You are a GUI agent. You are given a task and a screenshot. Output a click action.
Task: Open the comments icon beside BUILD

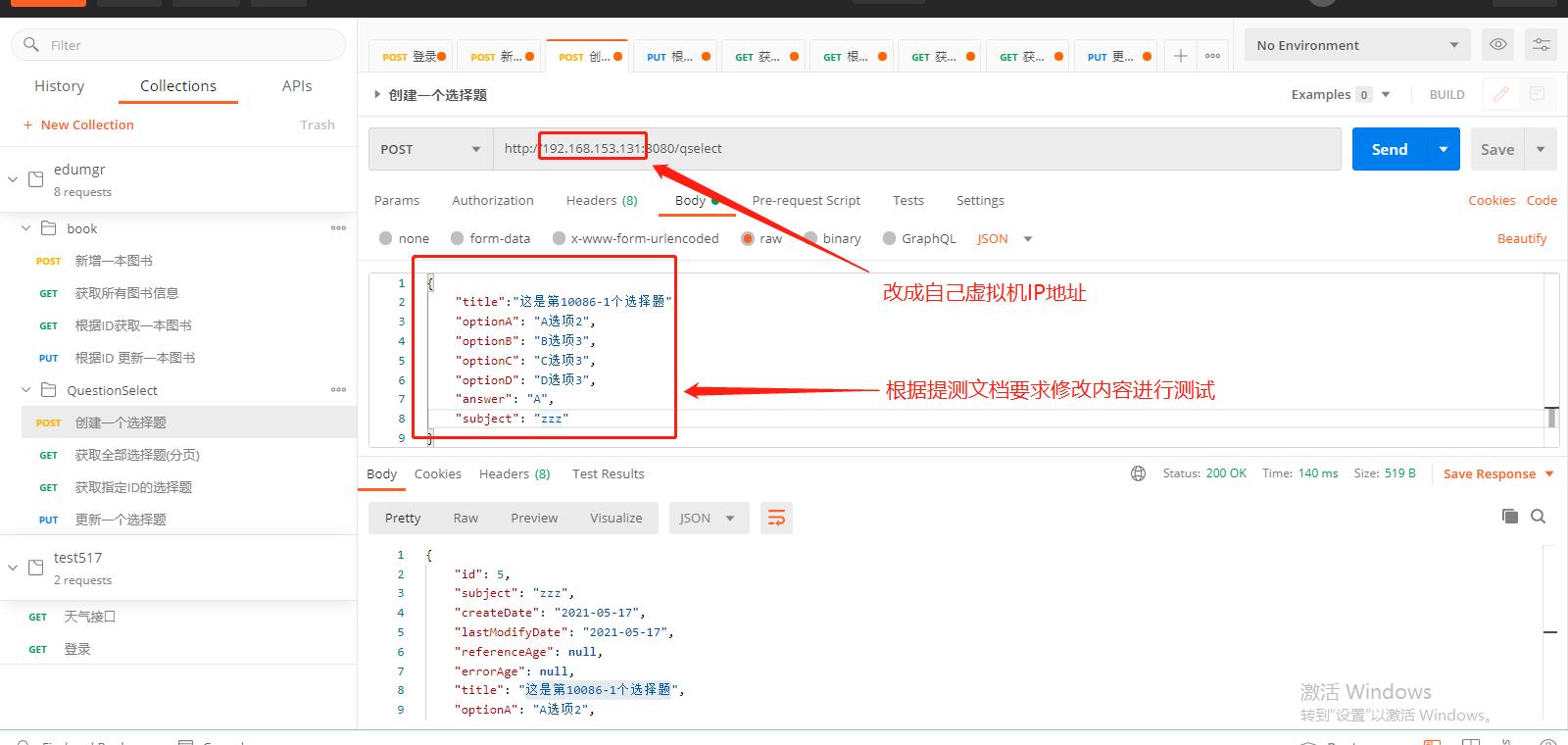click(1537, 94)
